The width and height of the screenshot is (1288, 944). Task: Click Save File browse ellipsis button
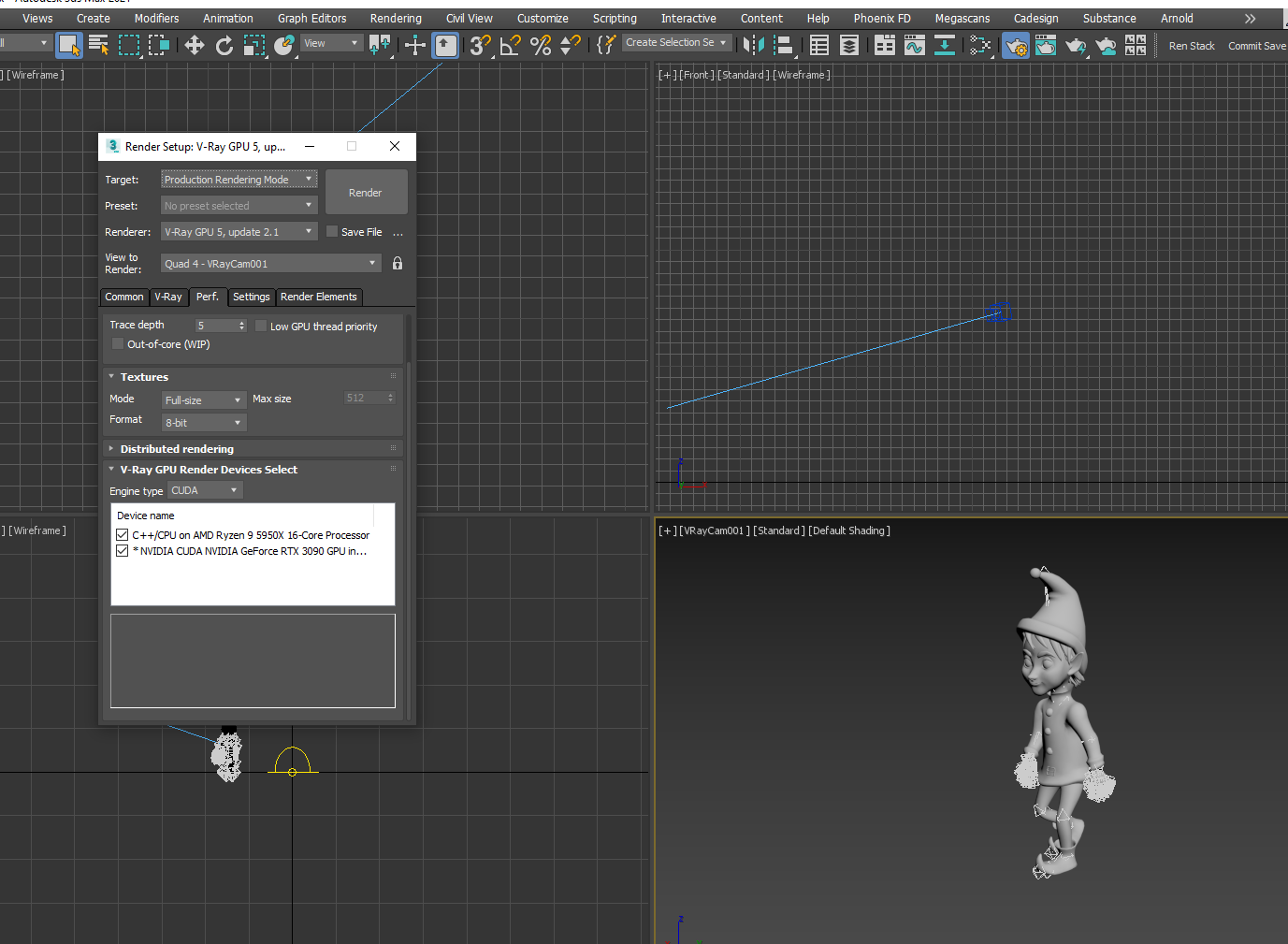[x=398, y=233]
